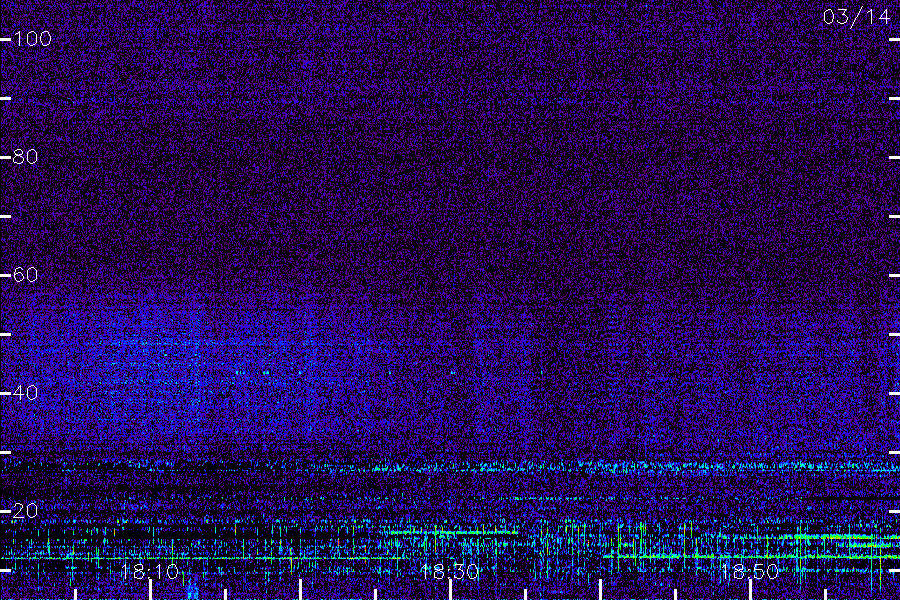Click the 40 frequency axis label
This screenshot has width=900, height=600.
point(25,393)
